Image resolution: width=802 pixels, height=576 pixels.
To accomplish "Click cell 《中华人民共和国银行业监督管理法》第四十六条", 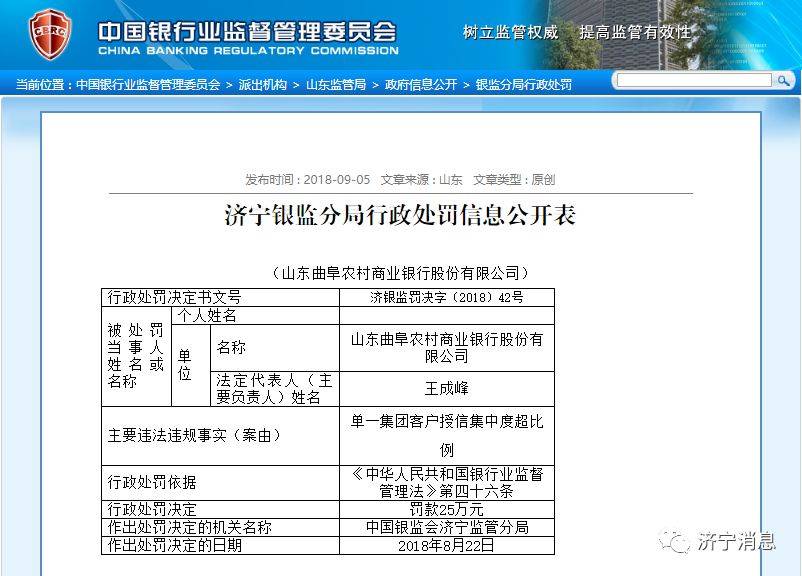I will click(x=447, y=482).
